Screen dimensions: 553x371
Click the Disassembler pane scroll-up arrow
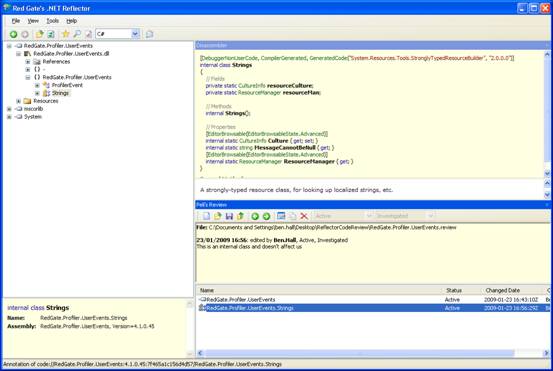click(547, 55)
